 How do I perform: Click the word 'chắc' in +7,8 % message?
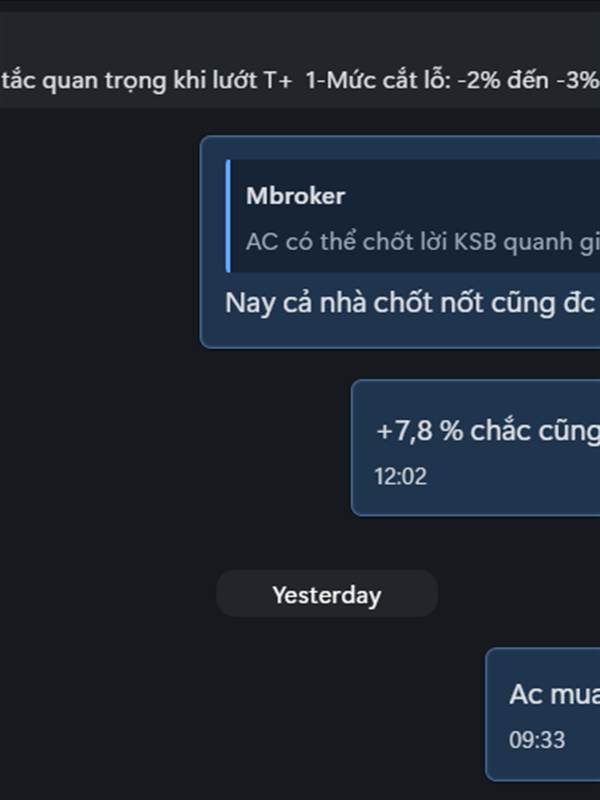tap(501, 431)
